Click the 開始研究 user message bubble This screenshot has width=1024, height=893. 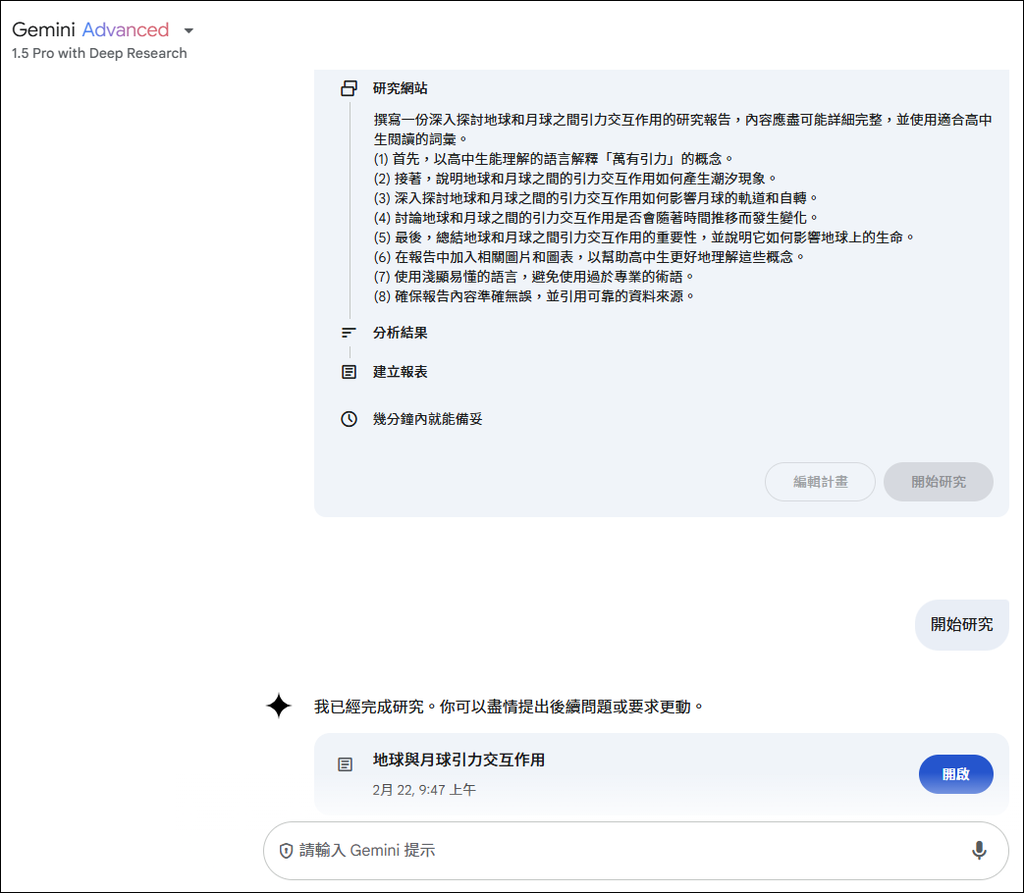(x=962, y=625)
